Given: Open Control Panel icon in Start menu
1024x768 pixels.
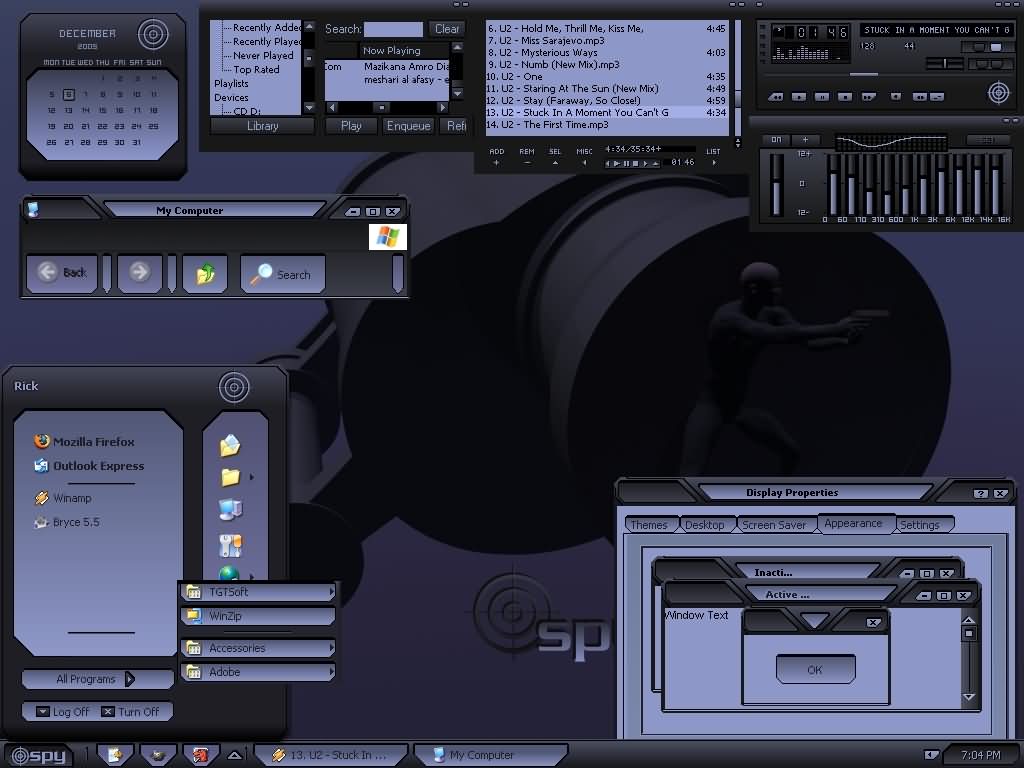Looking at the screenshot, I should click(231, 545).
